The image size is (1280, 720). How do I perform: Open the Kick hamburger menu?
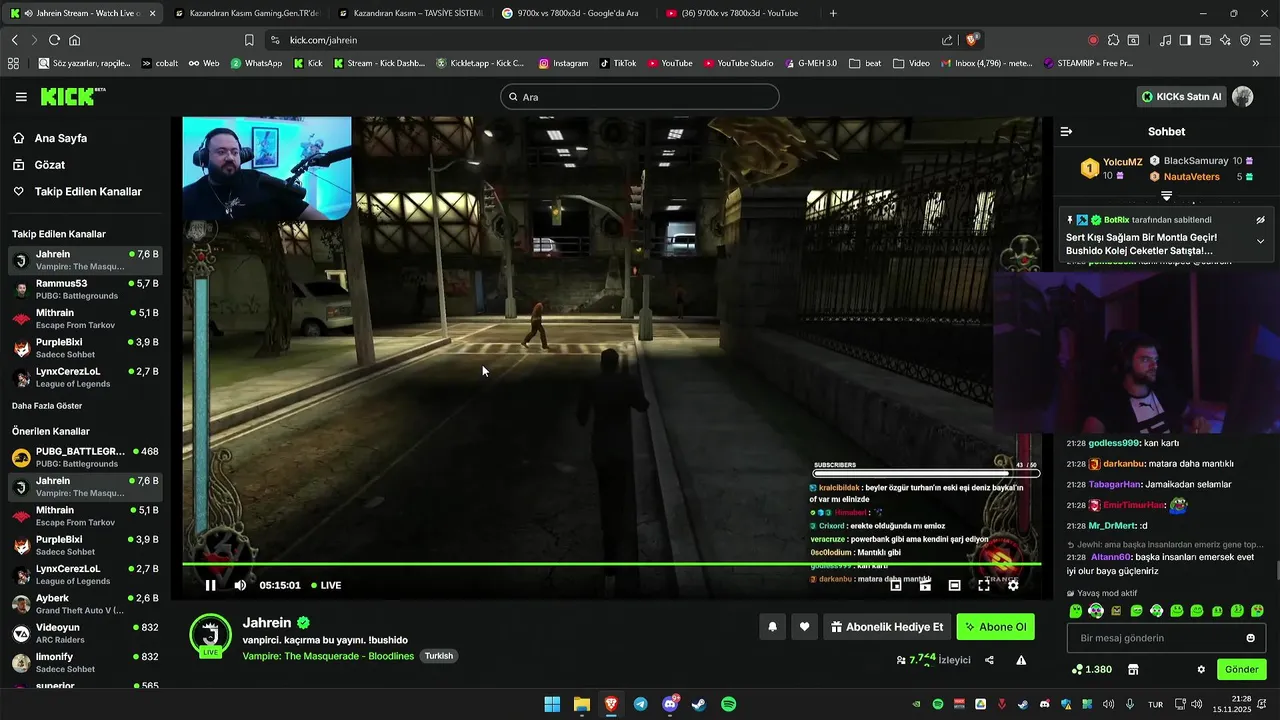pos(21,97)
